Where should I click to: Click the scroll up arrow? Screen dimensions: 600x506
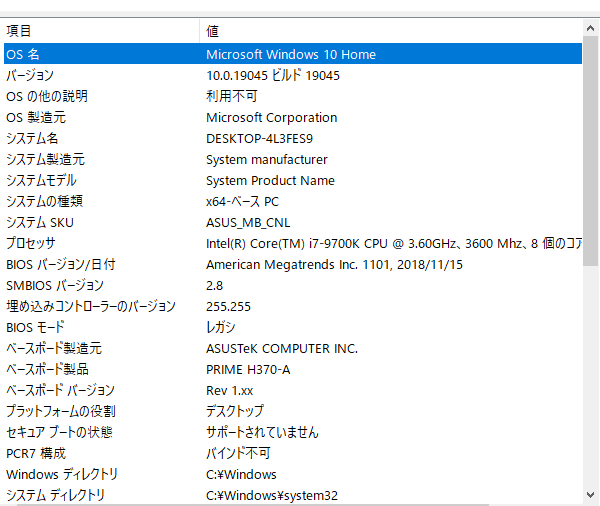point(590,28)
